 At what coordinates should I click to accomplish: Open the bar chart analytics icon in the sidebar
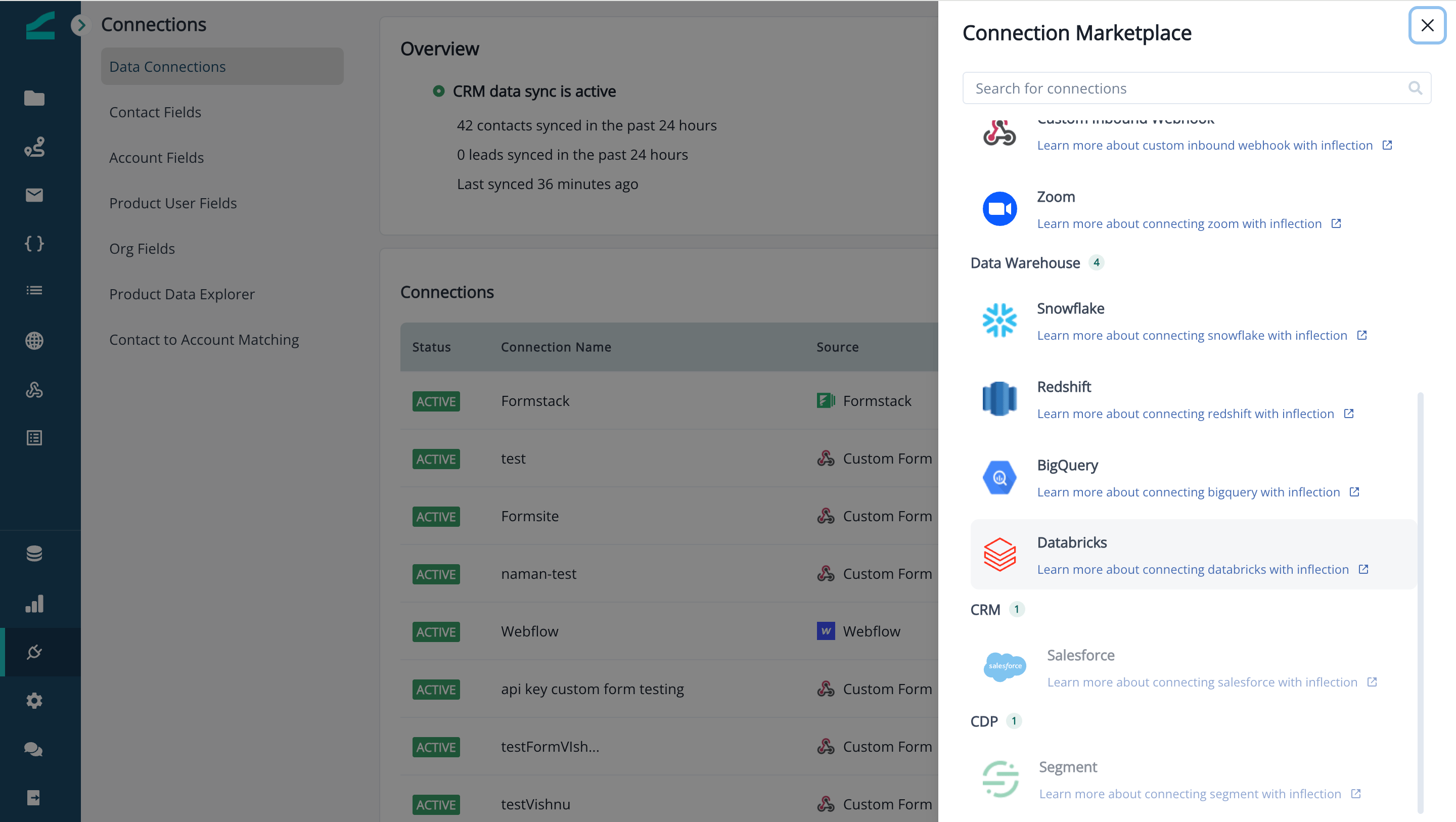34,604
